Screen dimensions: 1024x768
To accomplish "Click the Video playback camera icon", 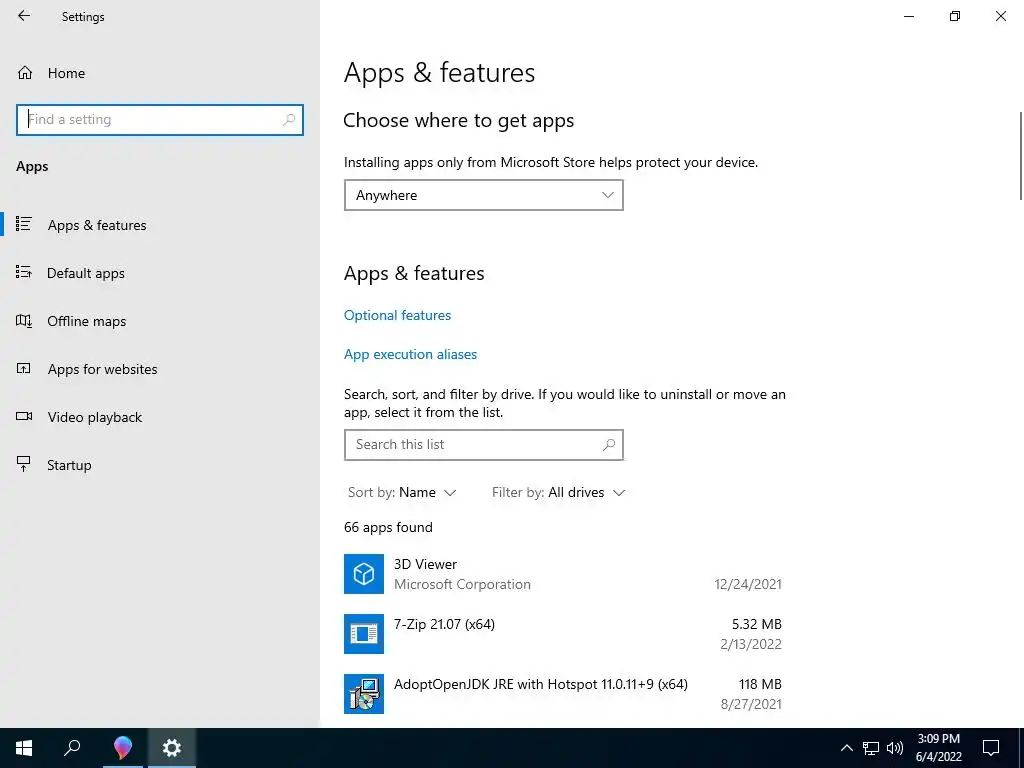I will point(24,416).
